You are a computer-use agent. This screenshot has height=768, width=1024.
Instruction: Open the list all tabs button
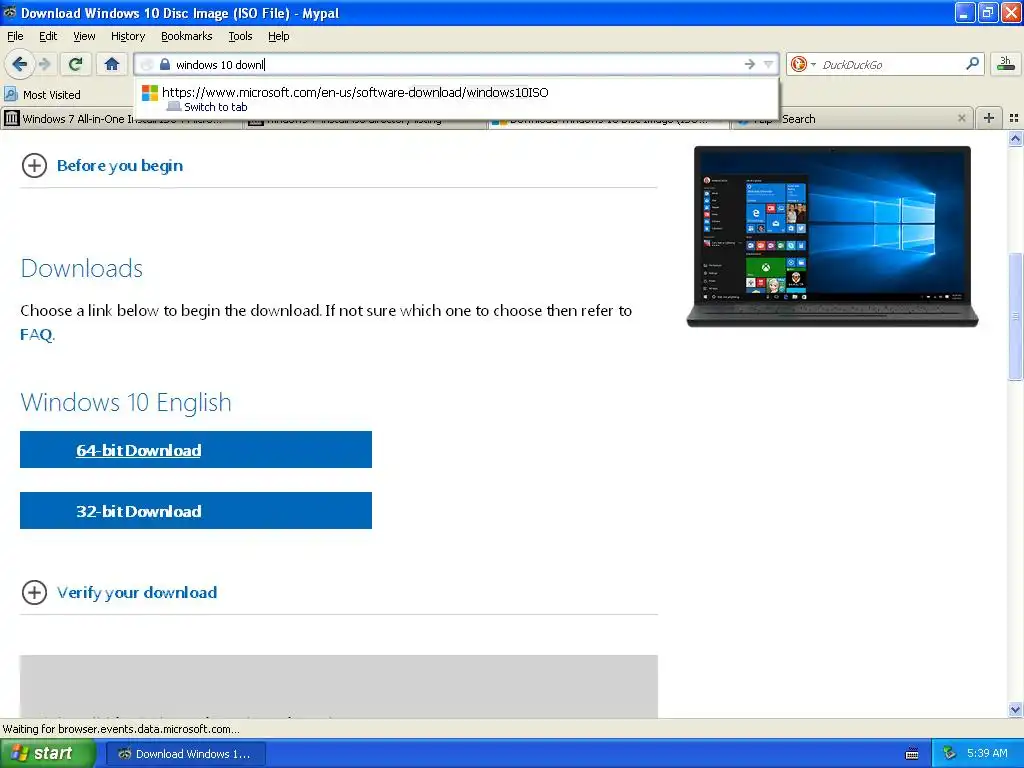click(1014, 118)
